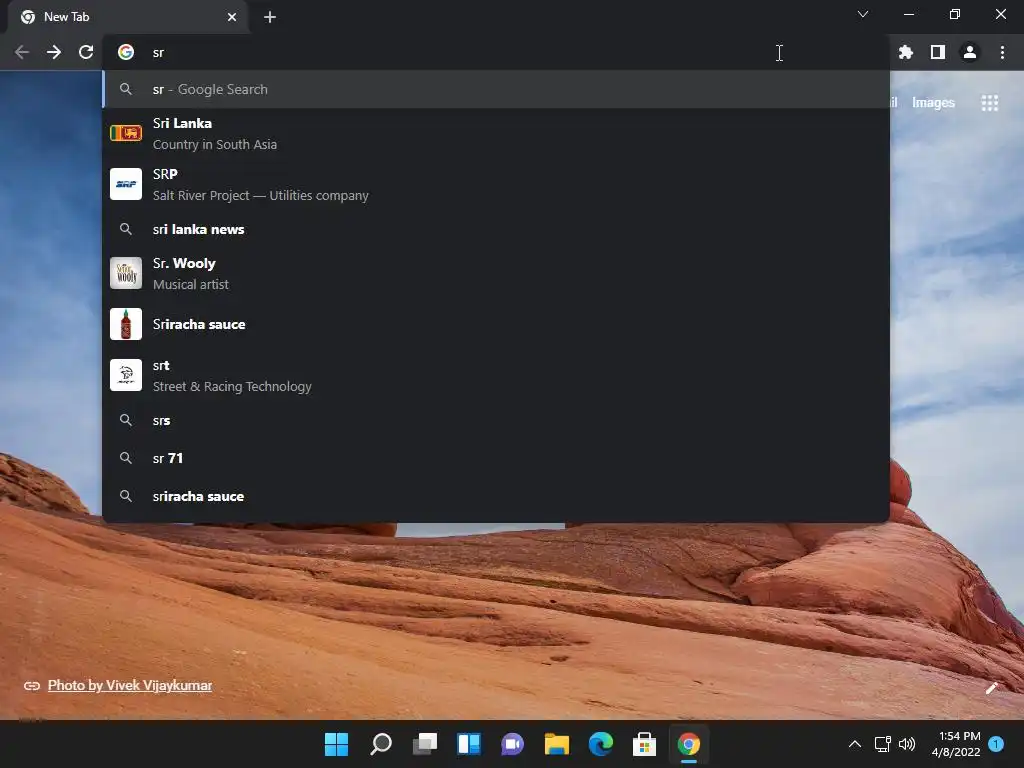Screen dimensions: 1024x768
Task: Open Teams Chat in taskbar
Action: pyautogui.click(x=513, y=744)
